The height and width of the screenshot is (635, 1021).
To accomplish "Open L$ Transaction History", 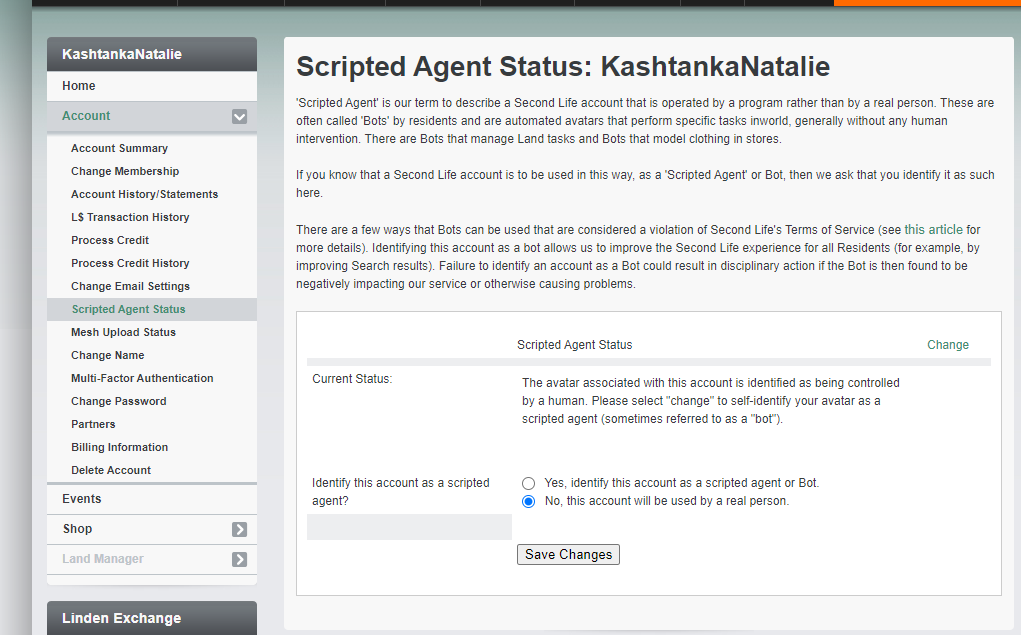I will [x=130, y=217].
